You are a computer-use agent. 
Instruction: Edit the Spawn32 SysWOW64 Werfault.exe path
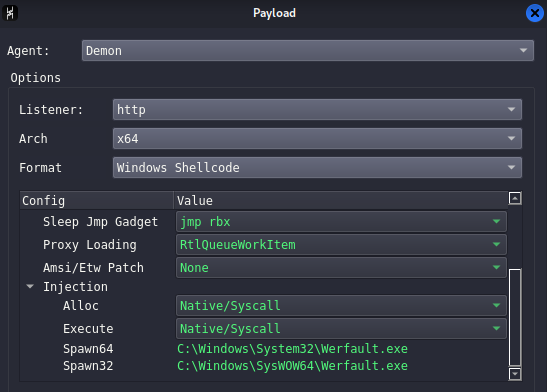point(292,366)
